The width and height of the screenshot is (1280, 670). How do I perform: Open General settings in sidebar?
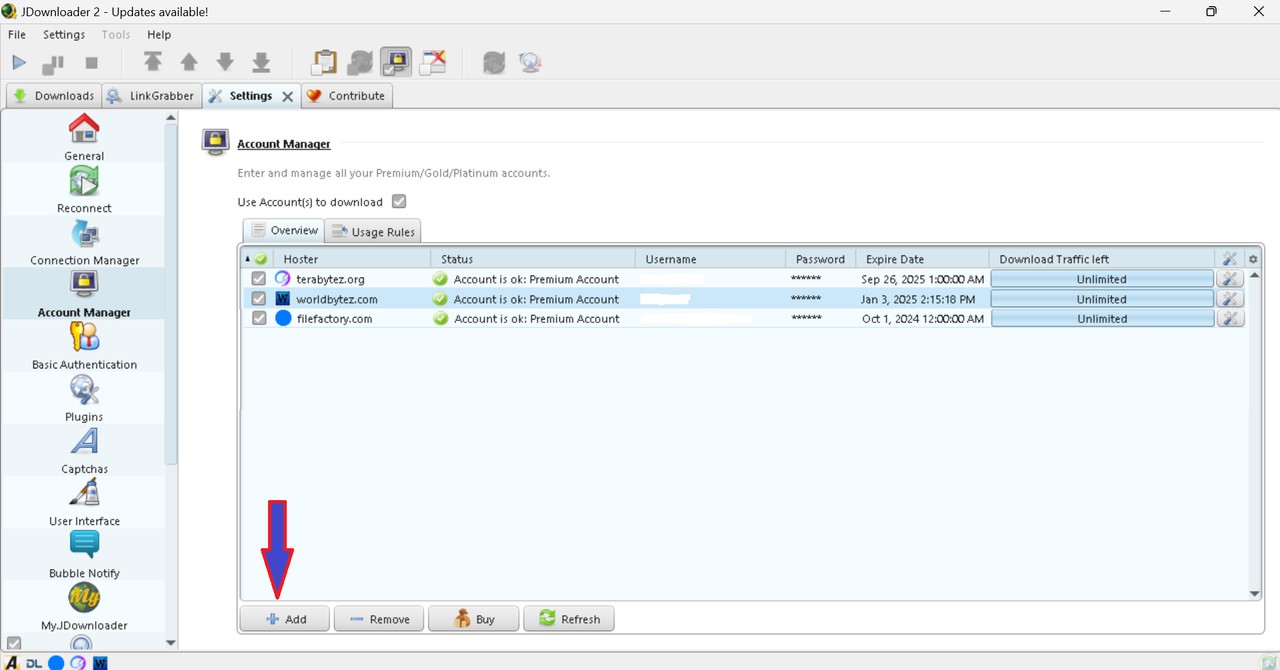[x=84, y=137]
